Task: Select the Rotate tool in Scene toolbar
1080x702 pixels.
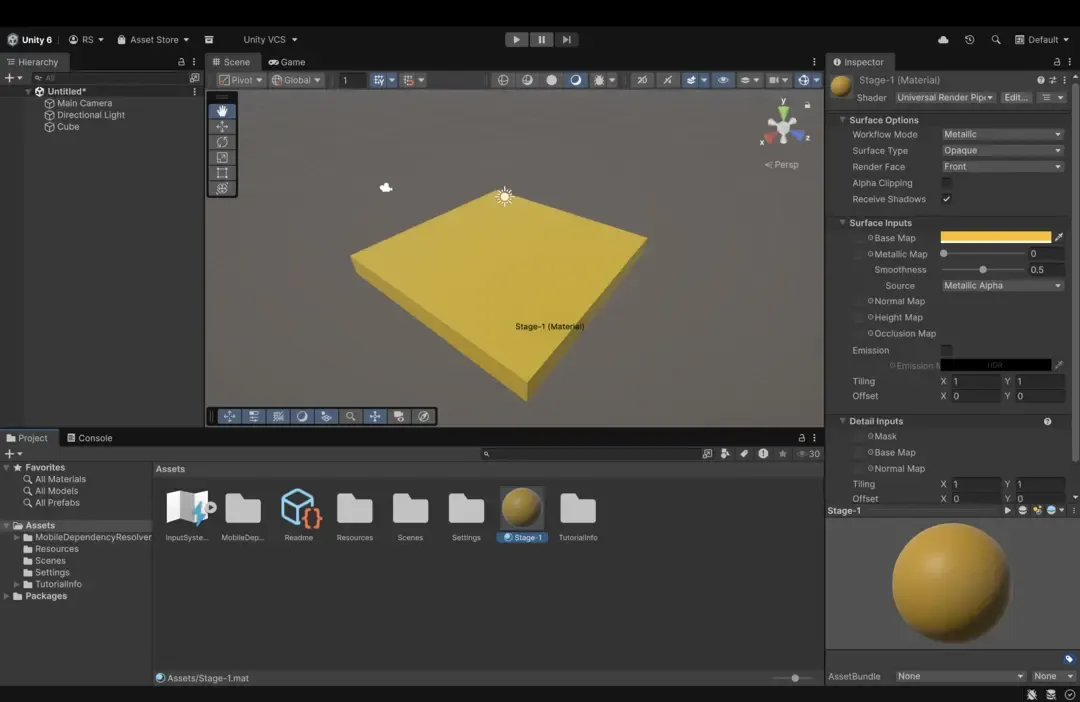Action: click(222, 142)
